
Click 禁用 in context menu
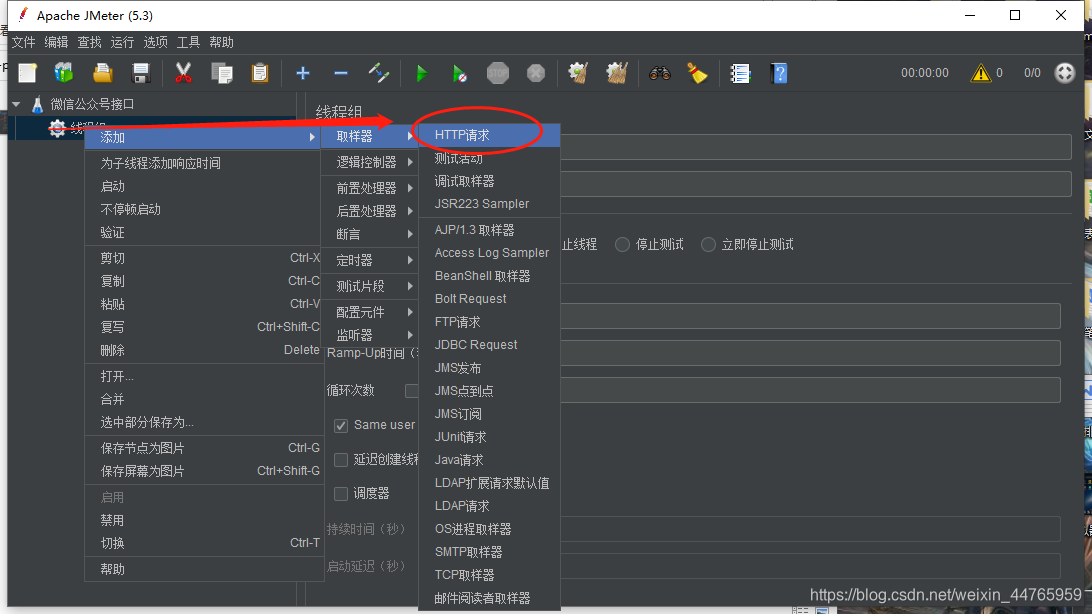click(202, 521)
